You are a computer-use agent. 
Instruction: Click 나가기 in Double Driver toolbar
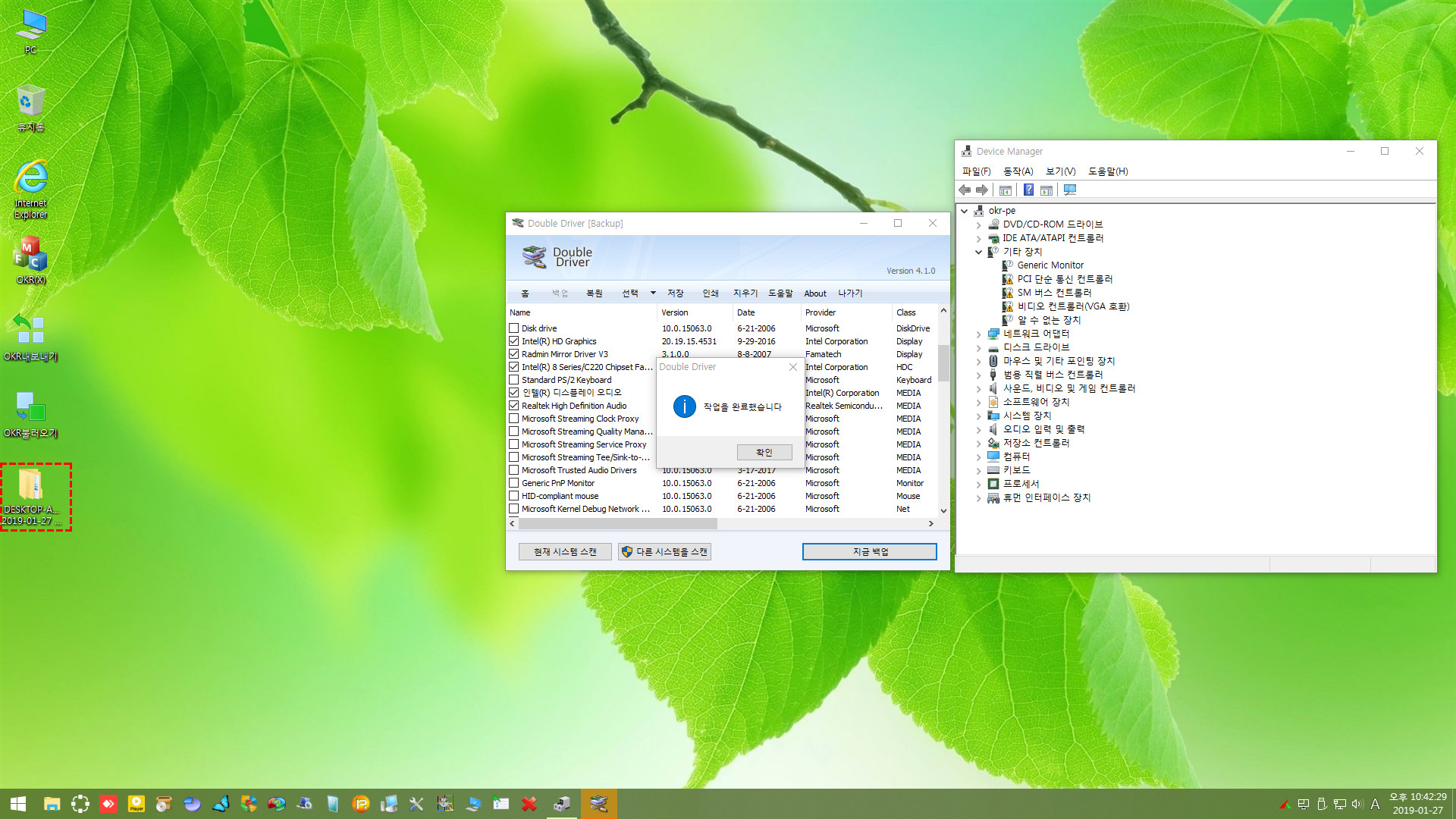[850, 293]
